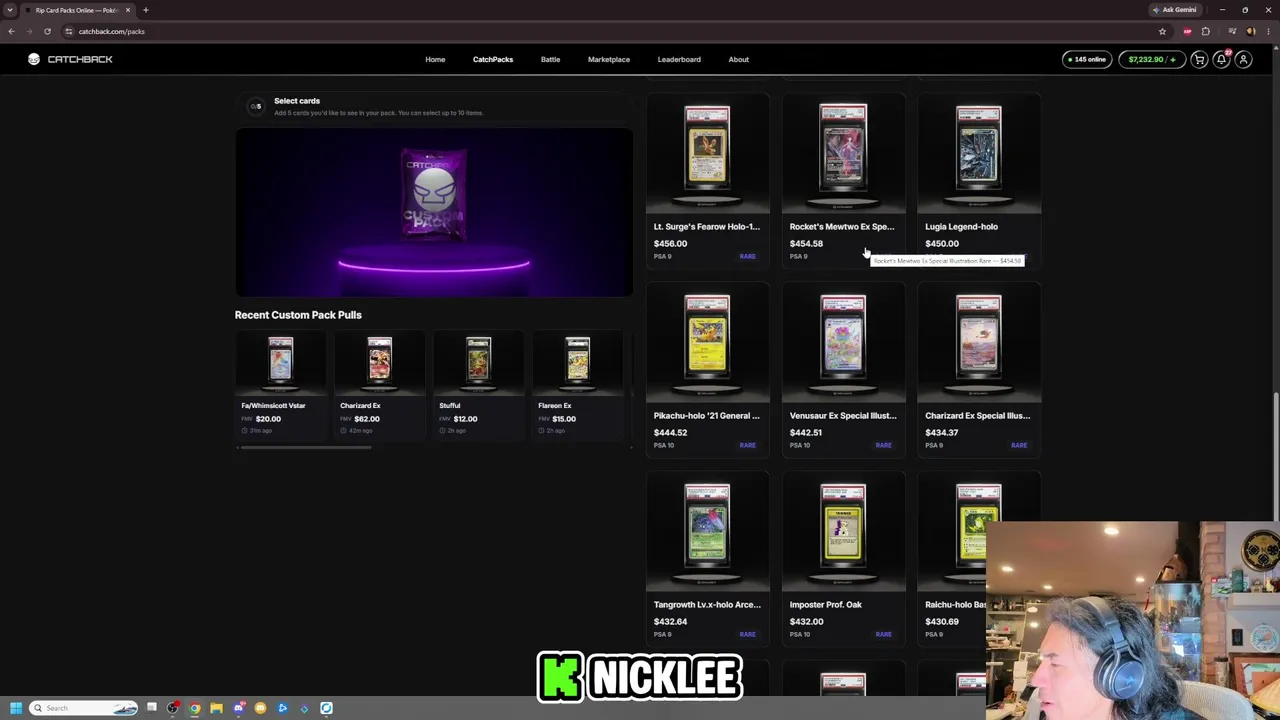This screenshot has width=1280, height=720.
Task: Open the Stufful recent pull card
Action: pyautogui.click(x=478, y=385)
